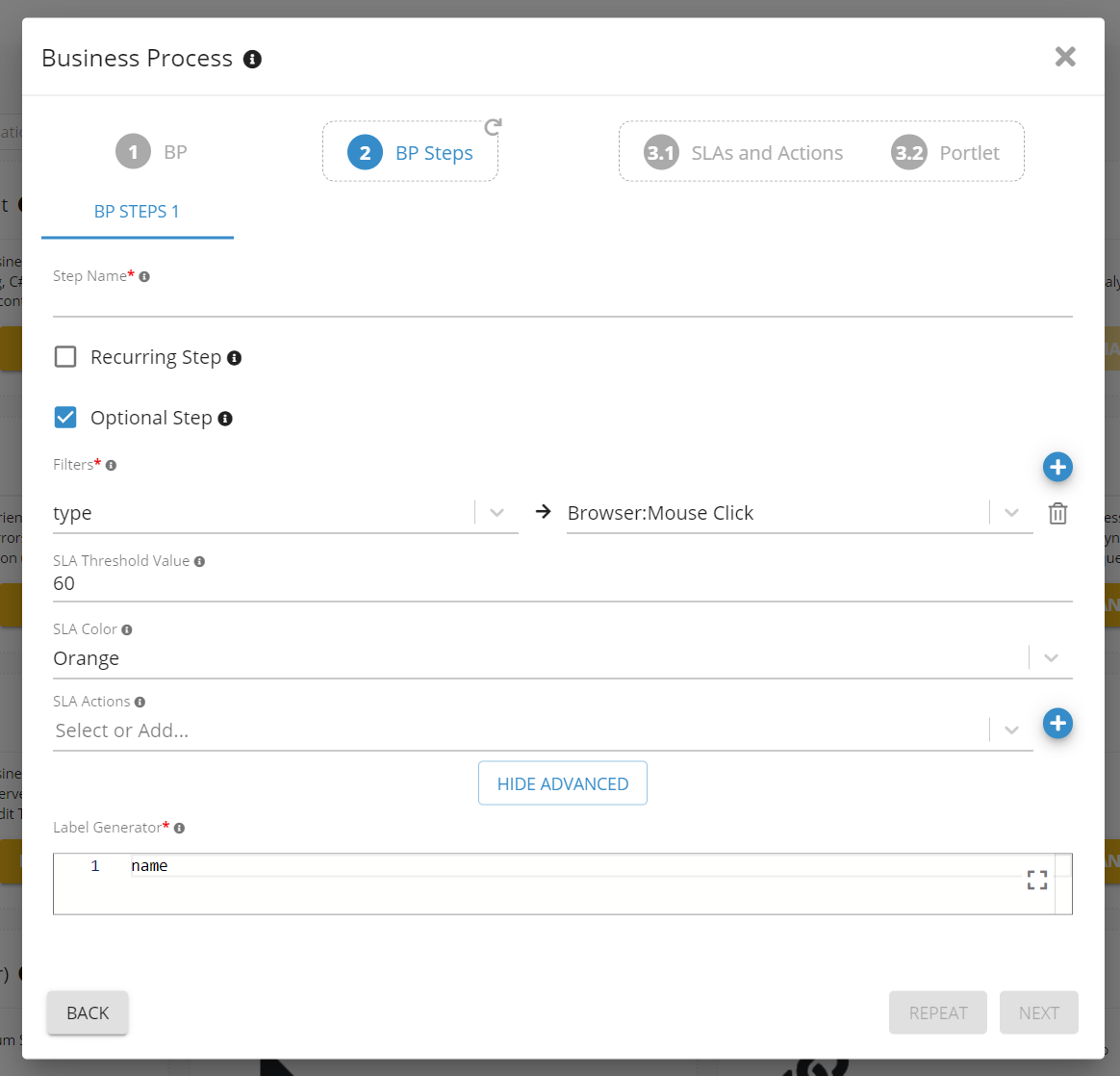The height and width of the screenshot is (1076, 1120).
Task: Click info icon next to Optional Step
Action: (x=225, y=419)
